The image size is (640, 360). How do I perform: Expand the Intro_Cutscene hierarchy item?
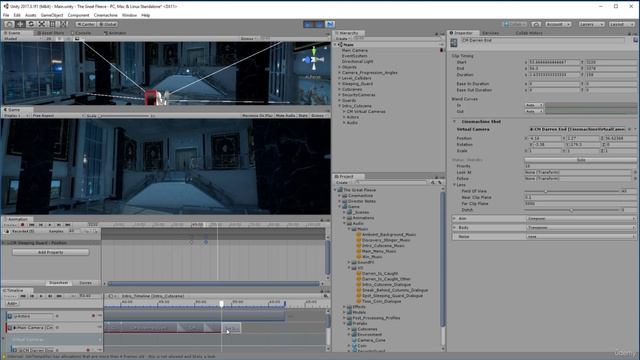coord(340,106)
